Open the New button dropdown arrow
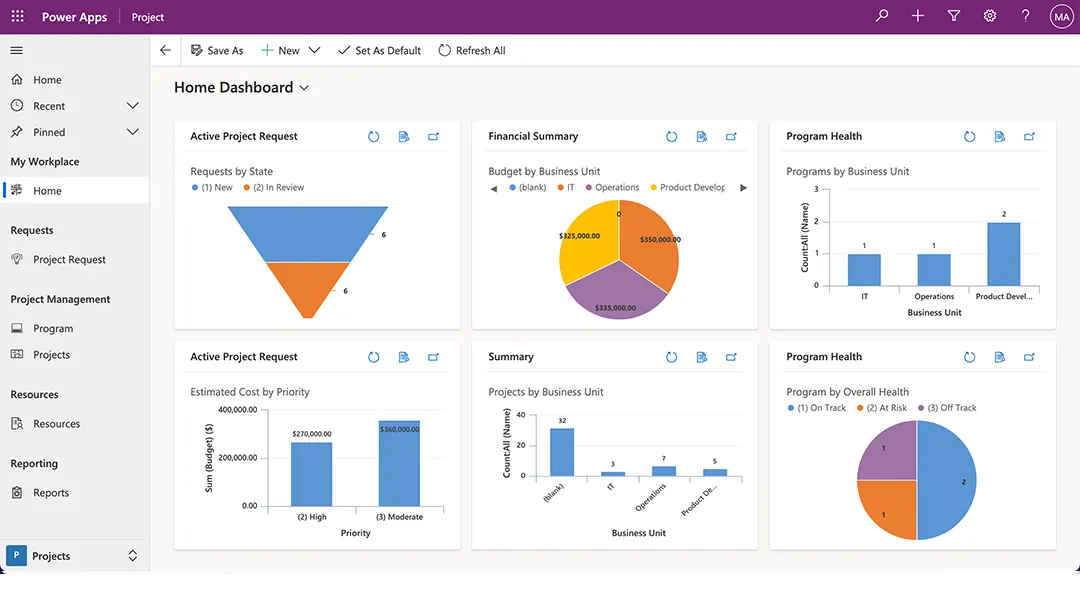The width and height of the screenshot is (1080, 592). click(314, 49)
